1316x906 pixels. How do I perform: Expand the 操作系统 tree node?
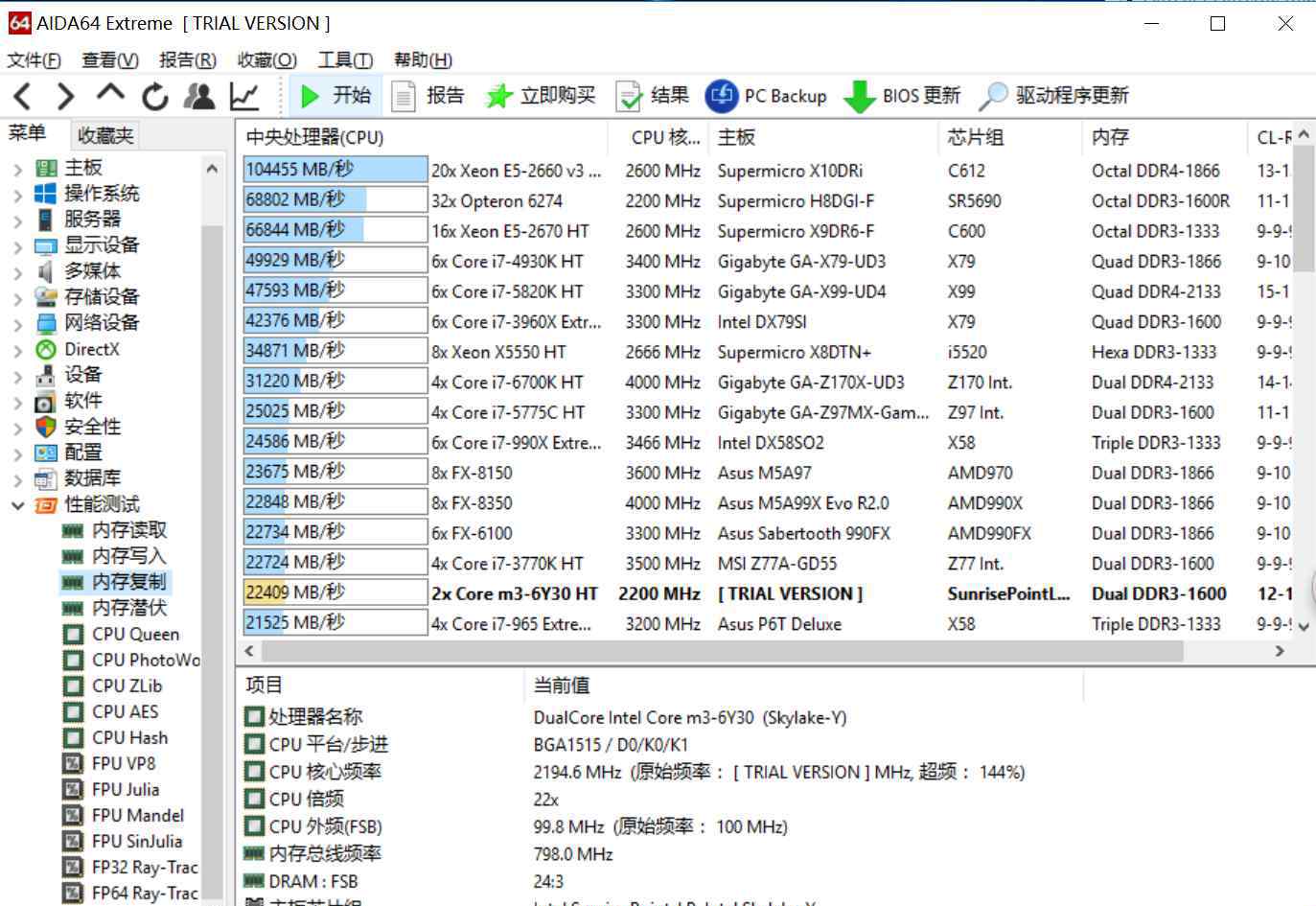(18, 195)
